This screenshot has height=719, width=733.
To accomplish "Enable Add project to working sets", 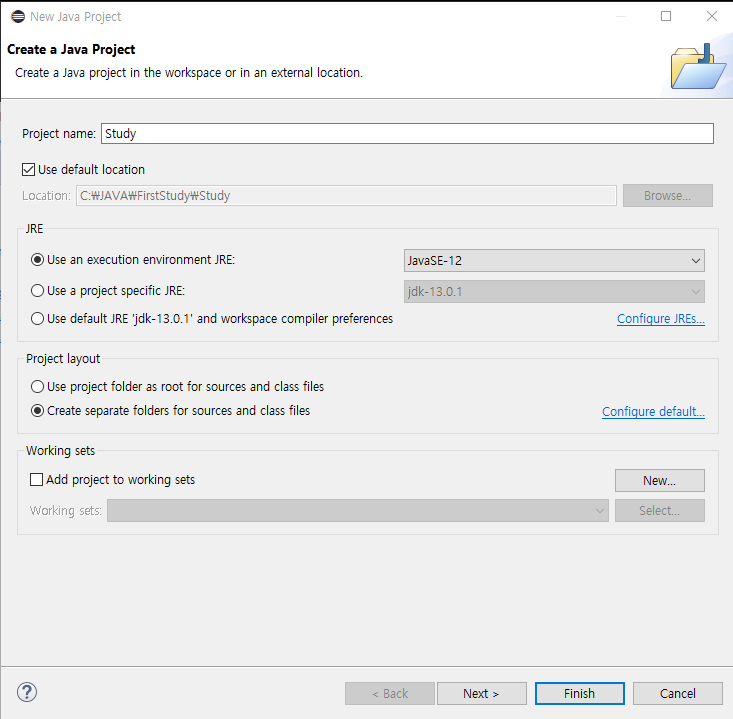I will click(x=36, y=480).
